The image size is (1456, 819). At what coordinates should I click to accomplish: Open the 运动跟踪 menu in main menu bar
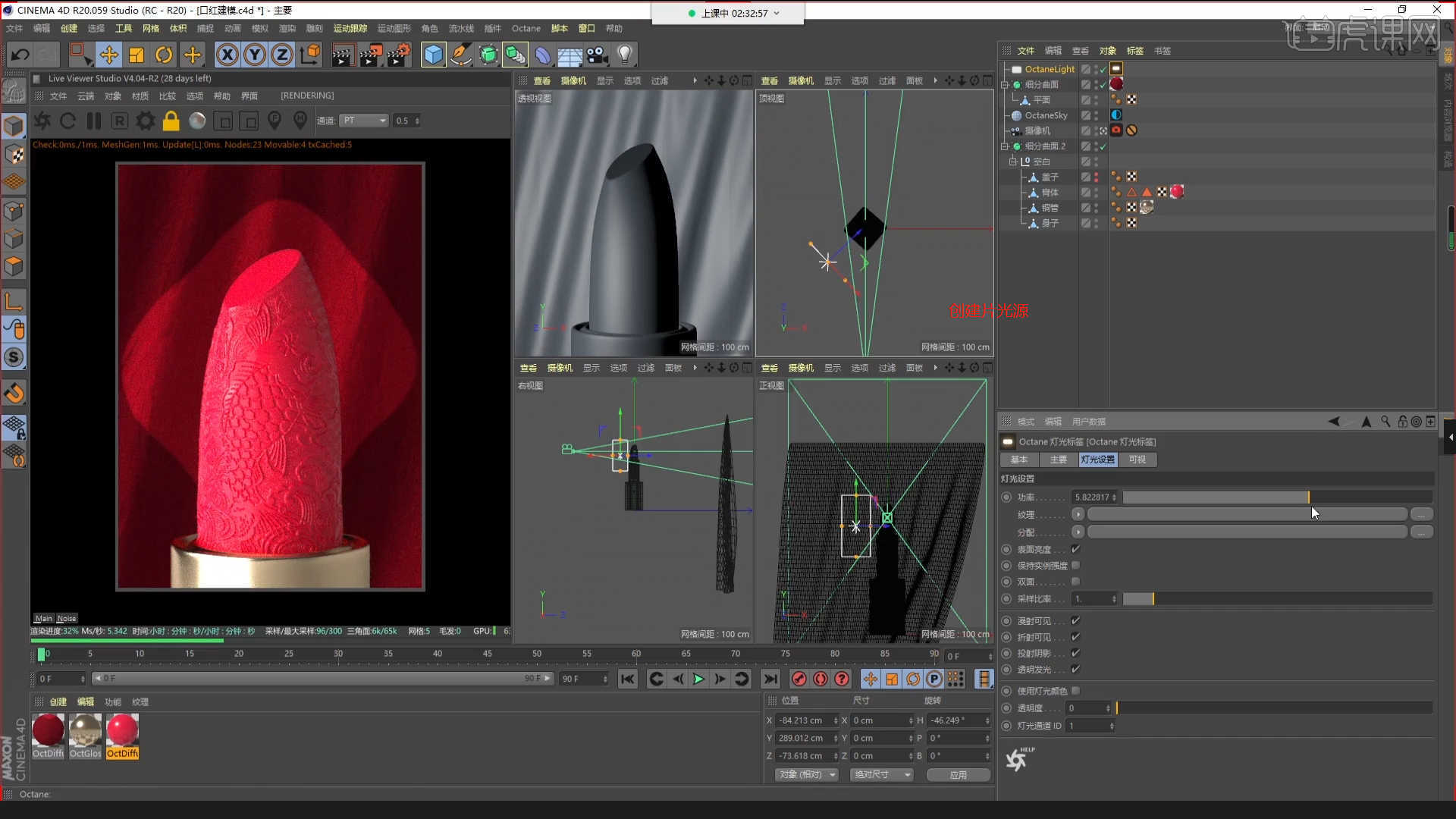click(350, 29)
